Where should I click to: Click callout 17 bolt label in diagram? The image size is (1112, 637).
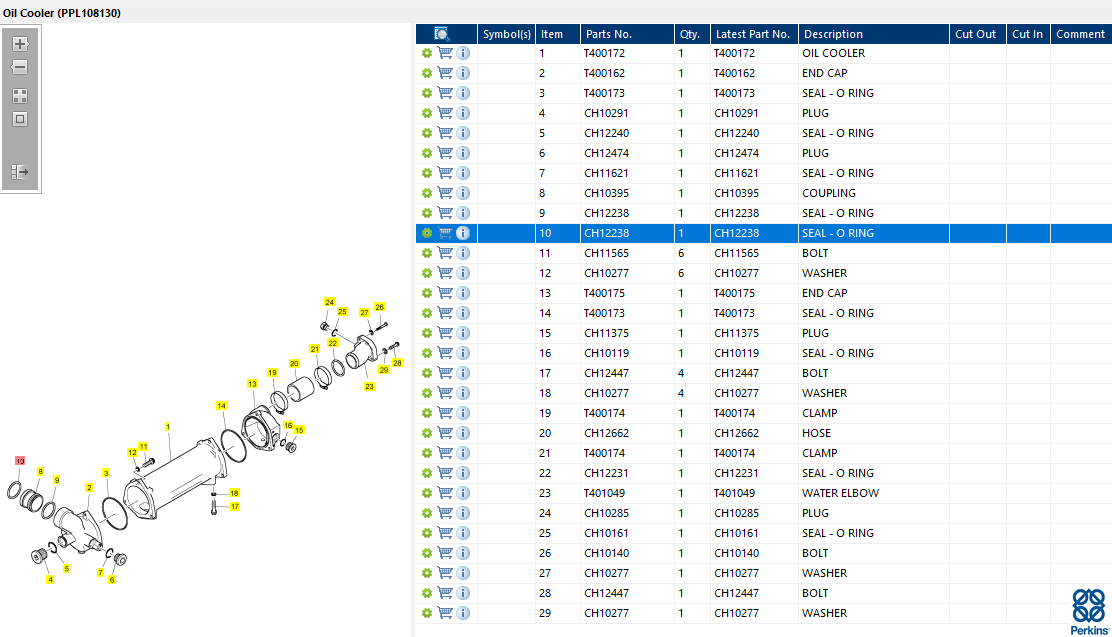235,506
